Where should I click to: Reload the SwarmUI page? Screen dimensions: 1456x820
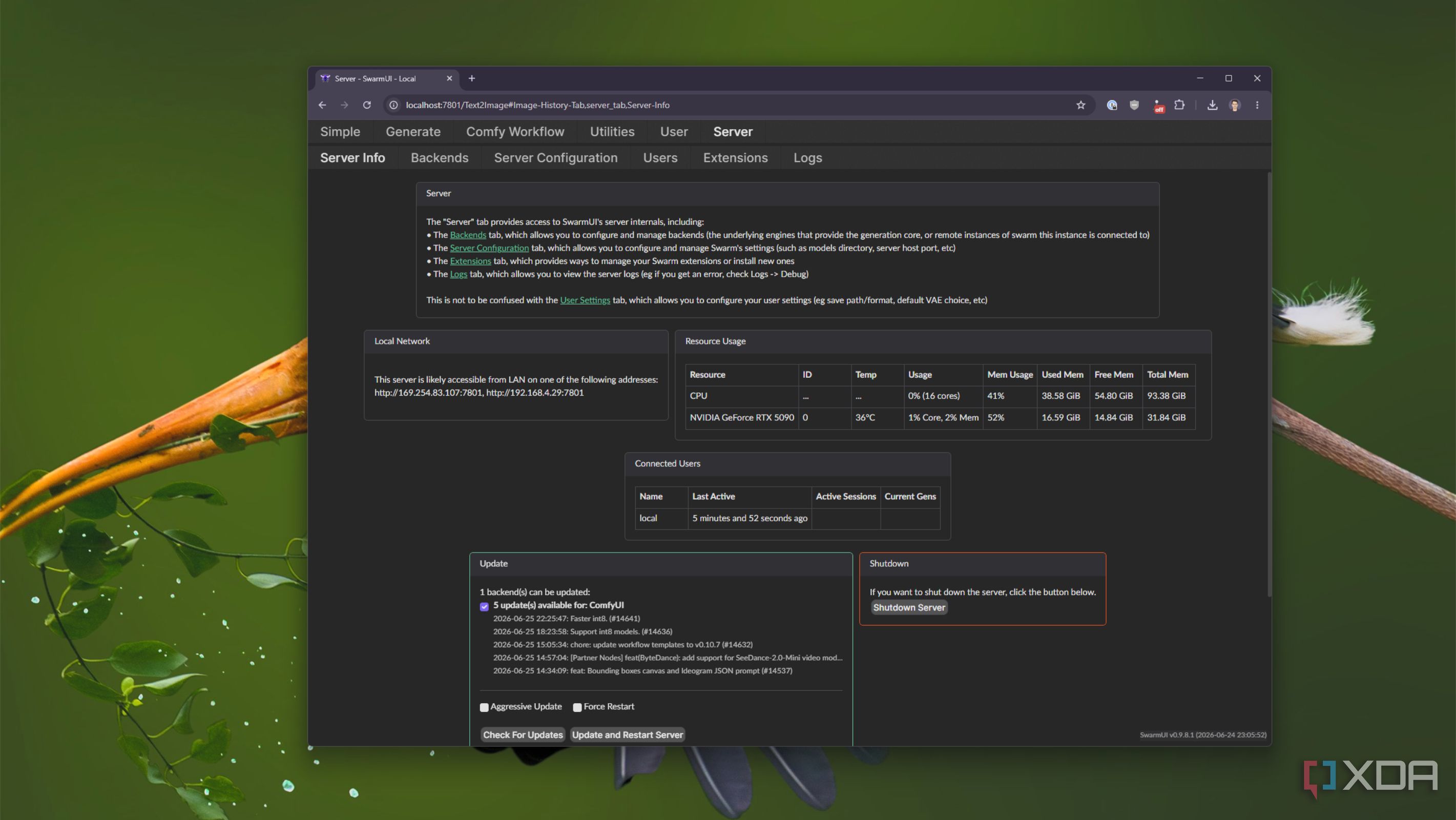[367, 105]
